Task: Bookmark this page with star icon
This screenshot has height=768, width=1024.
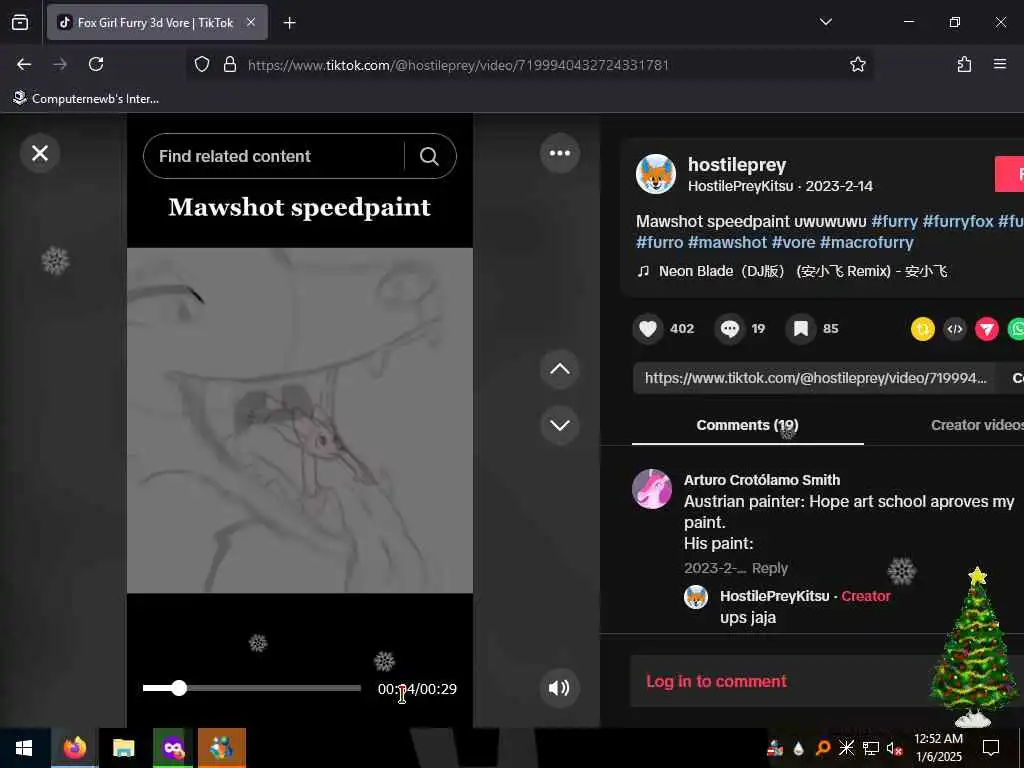Action: coord(857,64)
